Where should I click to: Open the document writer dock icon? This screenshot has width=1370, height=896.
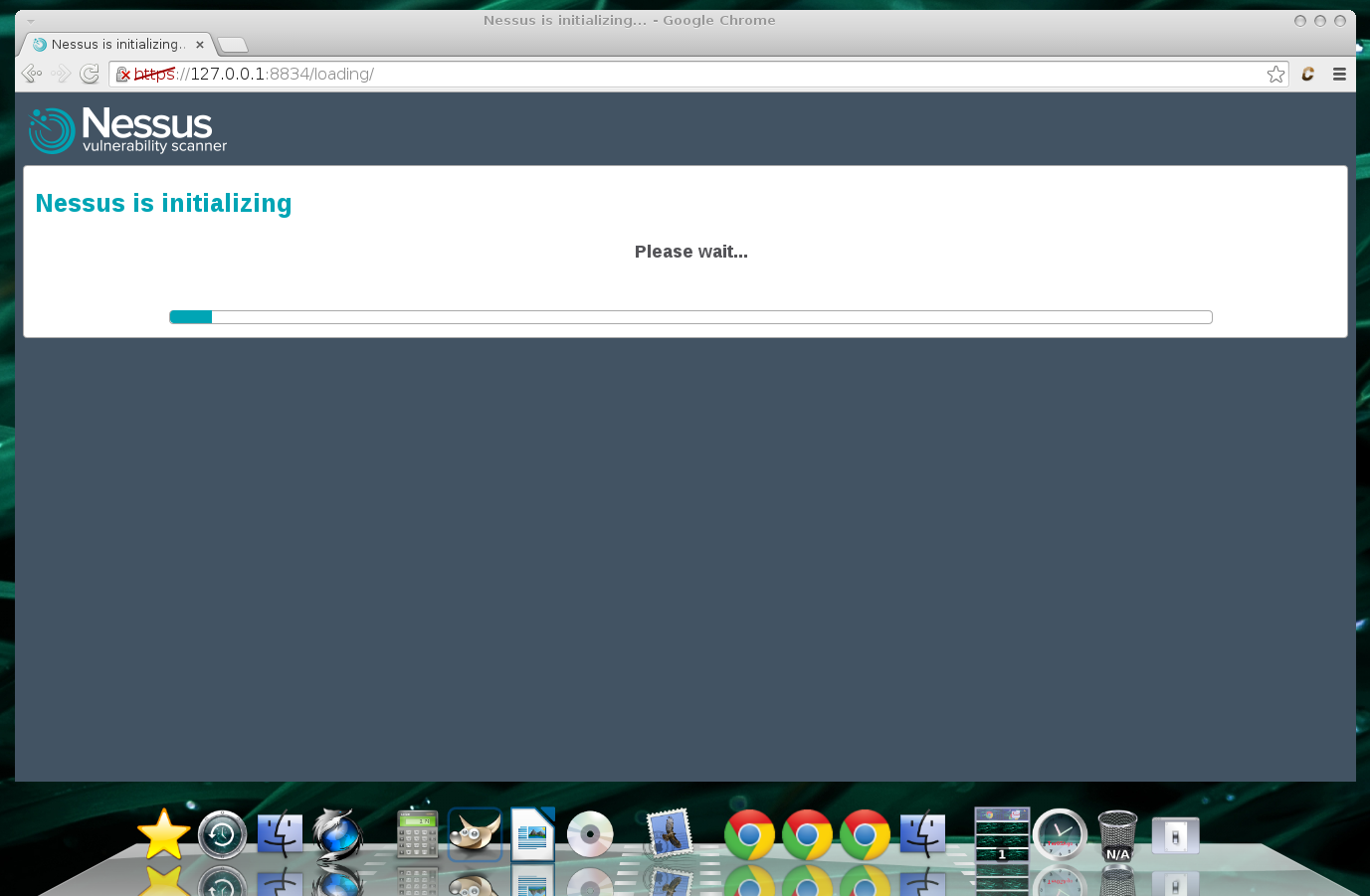[532, 833]
